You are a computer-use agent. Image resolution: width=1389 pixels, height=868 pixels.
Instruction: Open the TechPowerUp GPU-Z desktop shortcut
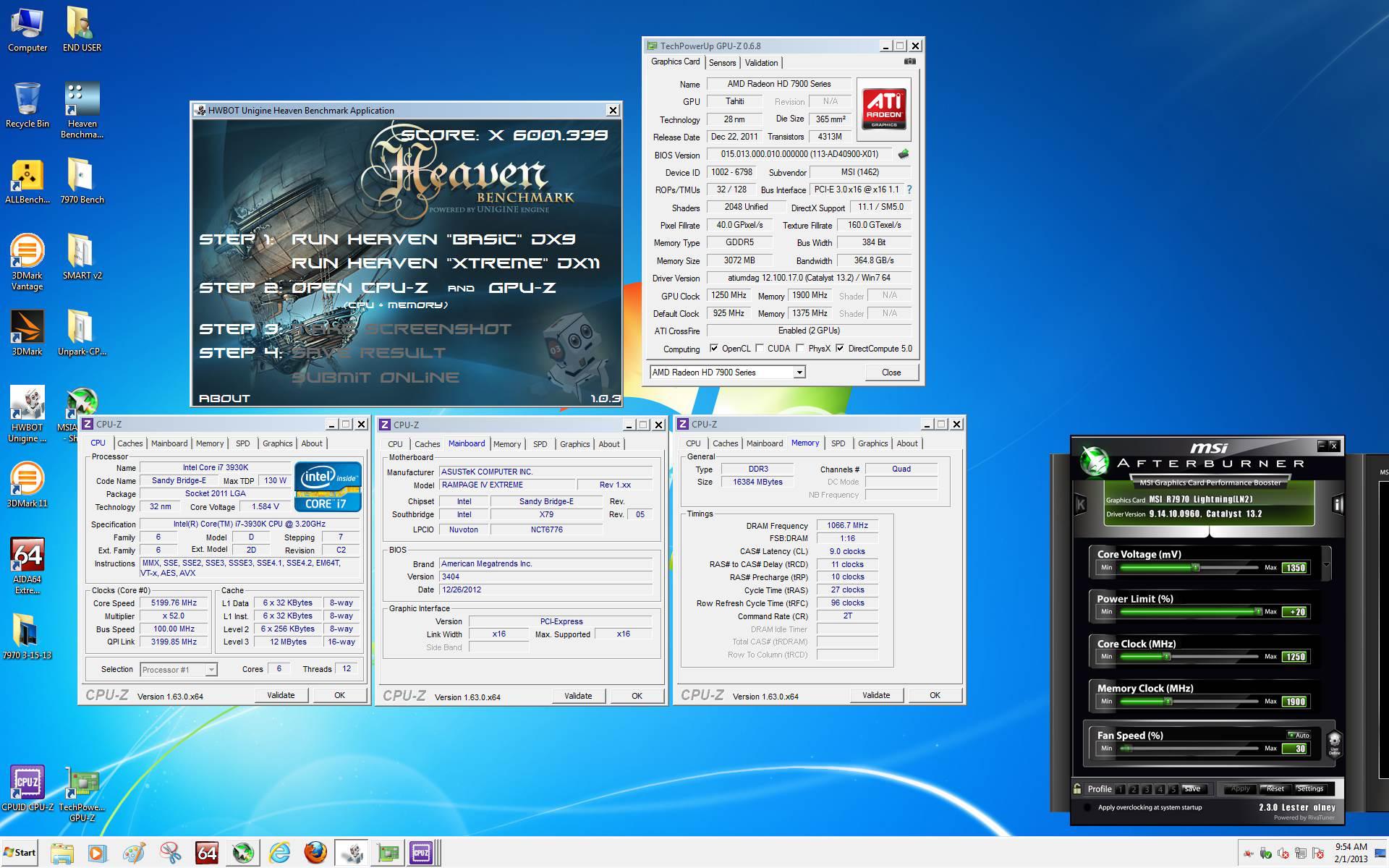82,794
